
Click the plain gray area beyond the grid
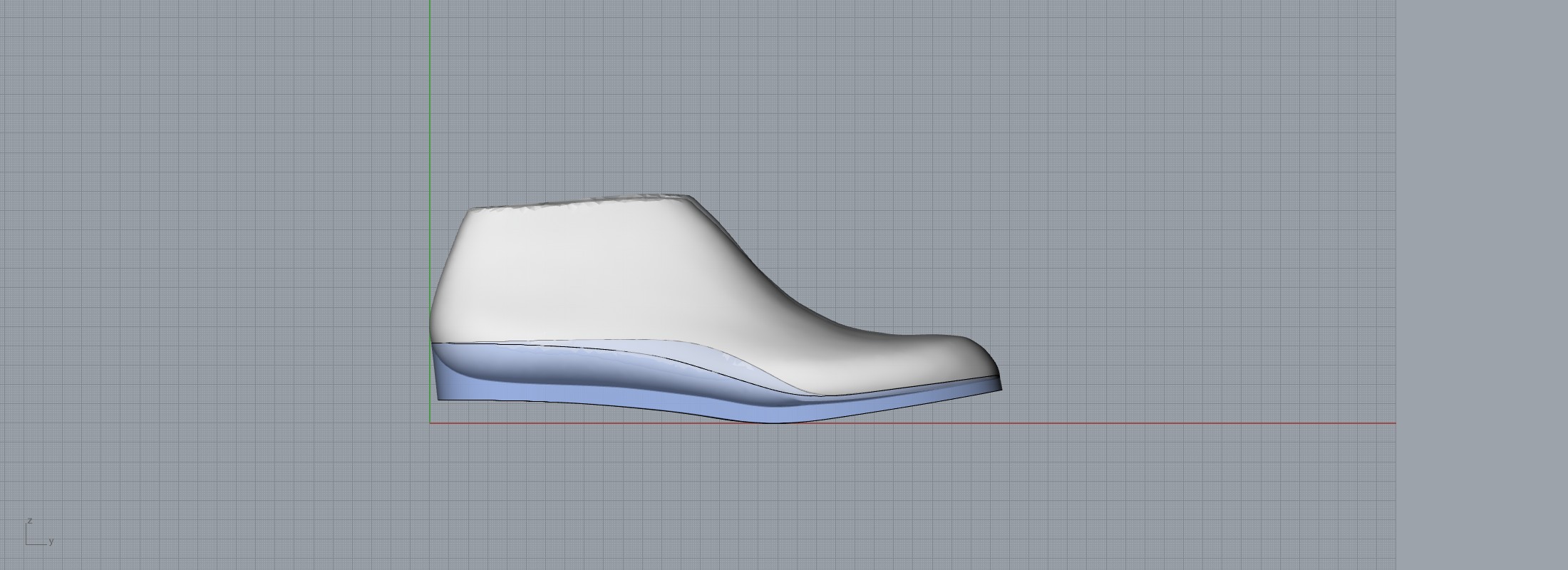(1482, 285)
